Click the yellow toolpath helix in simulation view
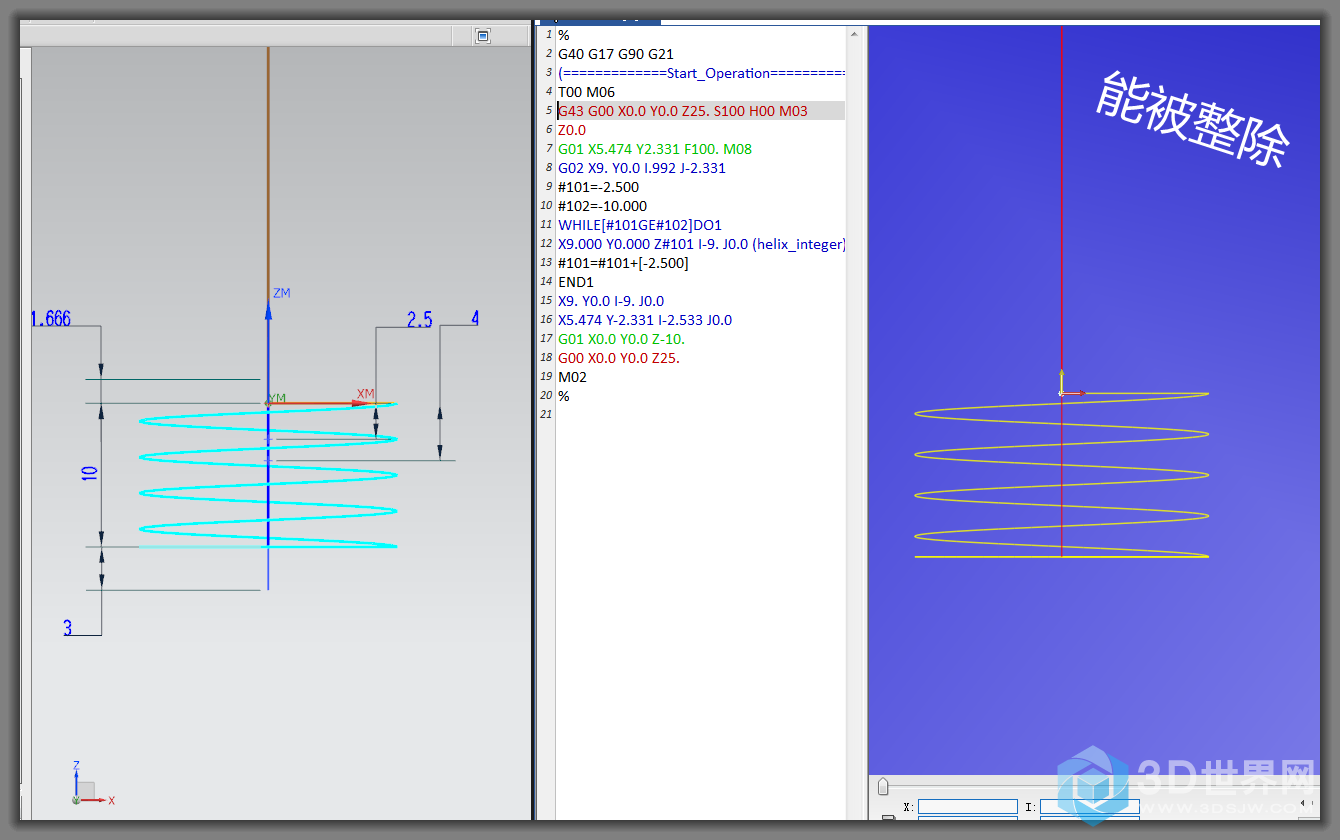 [x=1061, y=475]
